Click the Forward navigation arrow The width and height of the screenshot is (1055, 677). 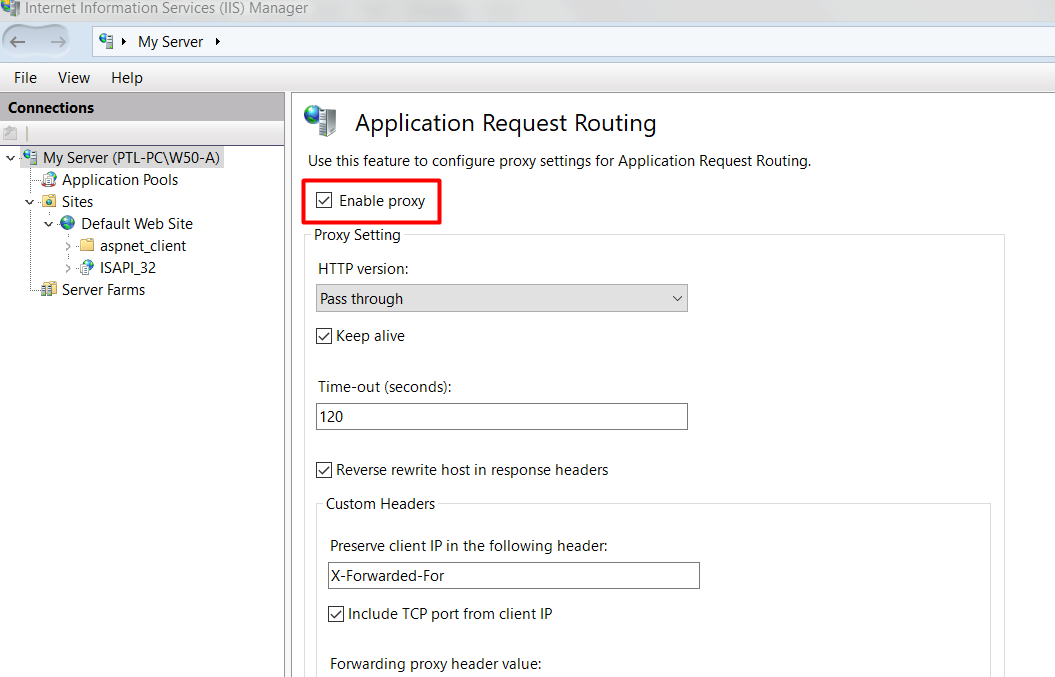tap(59, 42)
